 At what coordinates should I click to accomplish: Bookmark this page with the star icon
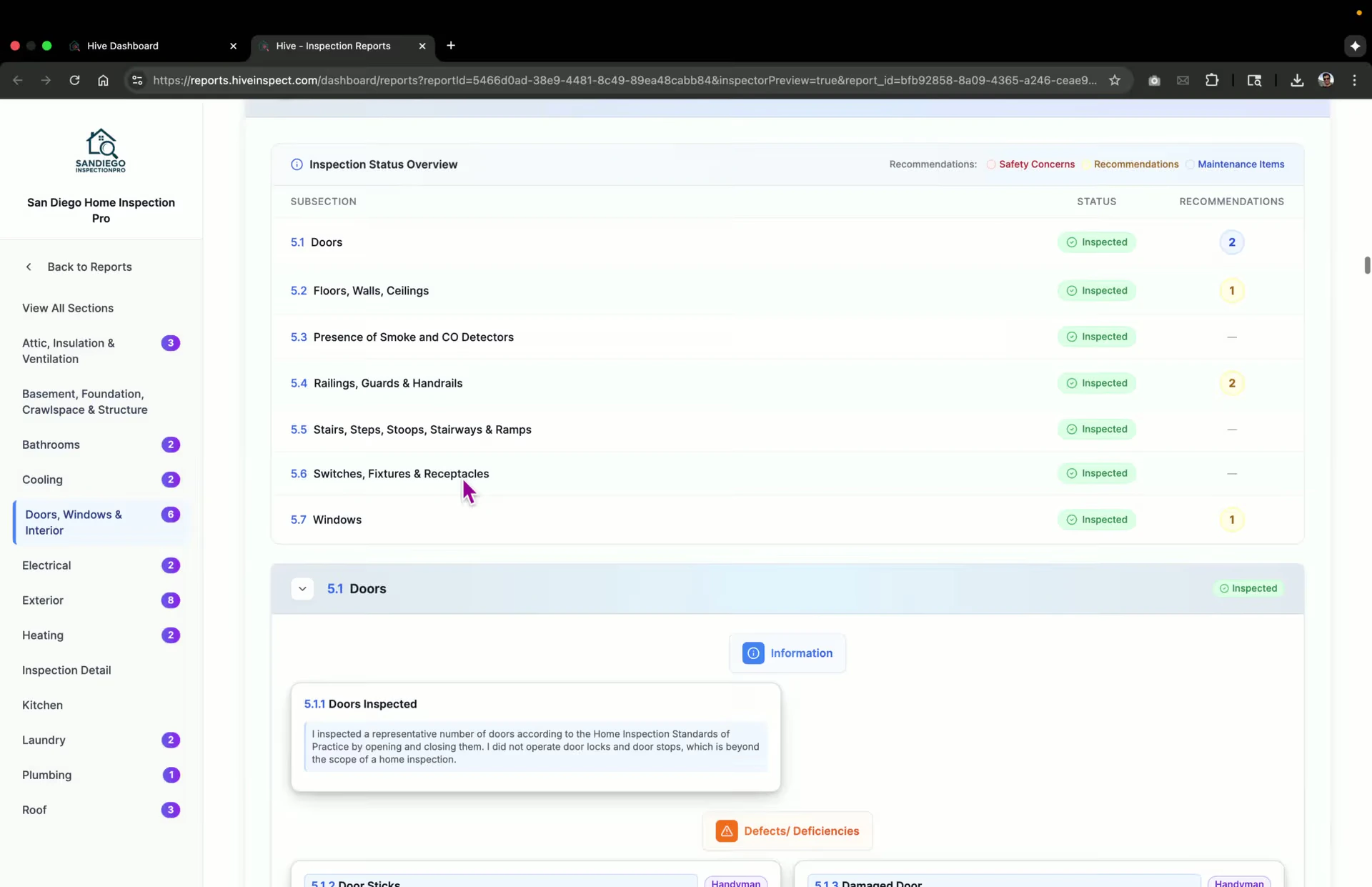1115,80
